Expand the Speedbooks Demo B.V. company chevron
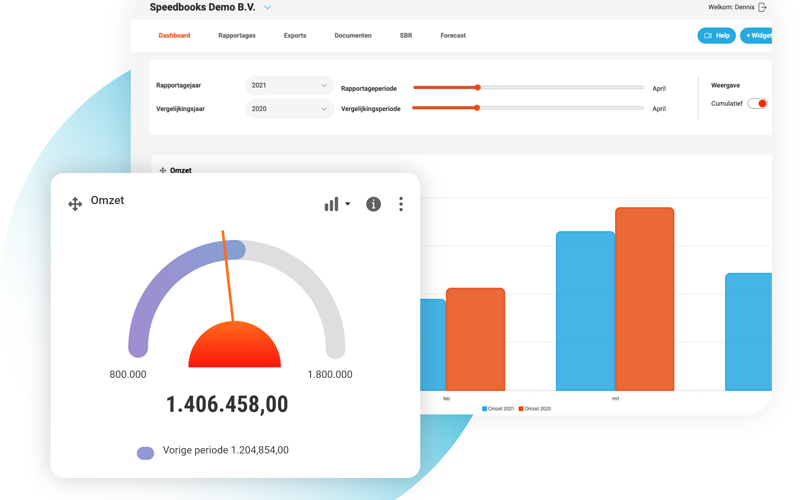 click(x=268, y=7)
